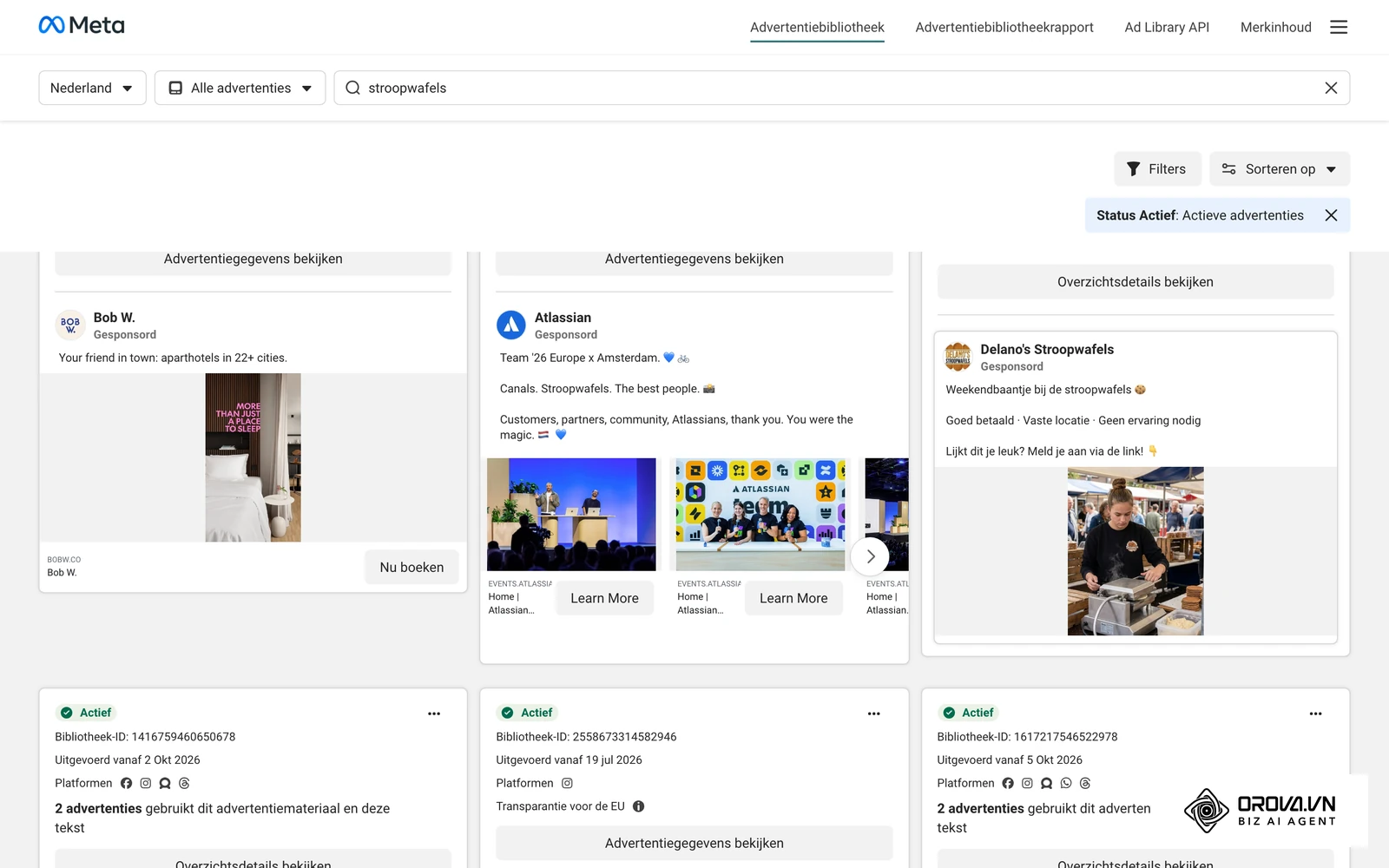Open Merkinhoud tab
Image resolution: width=1389 pixels, height=868 pixels.
pyautogui.click(x=1275, y=27)
